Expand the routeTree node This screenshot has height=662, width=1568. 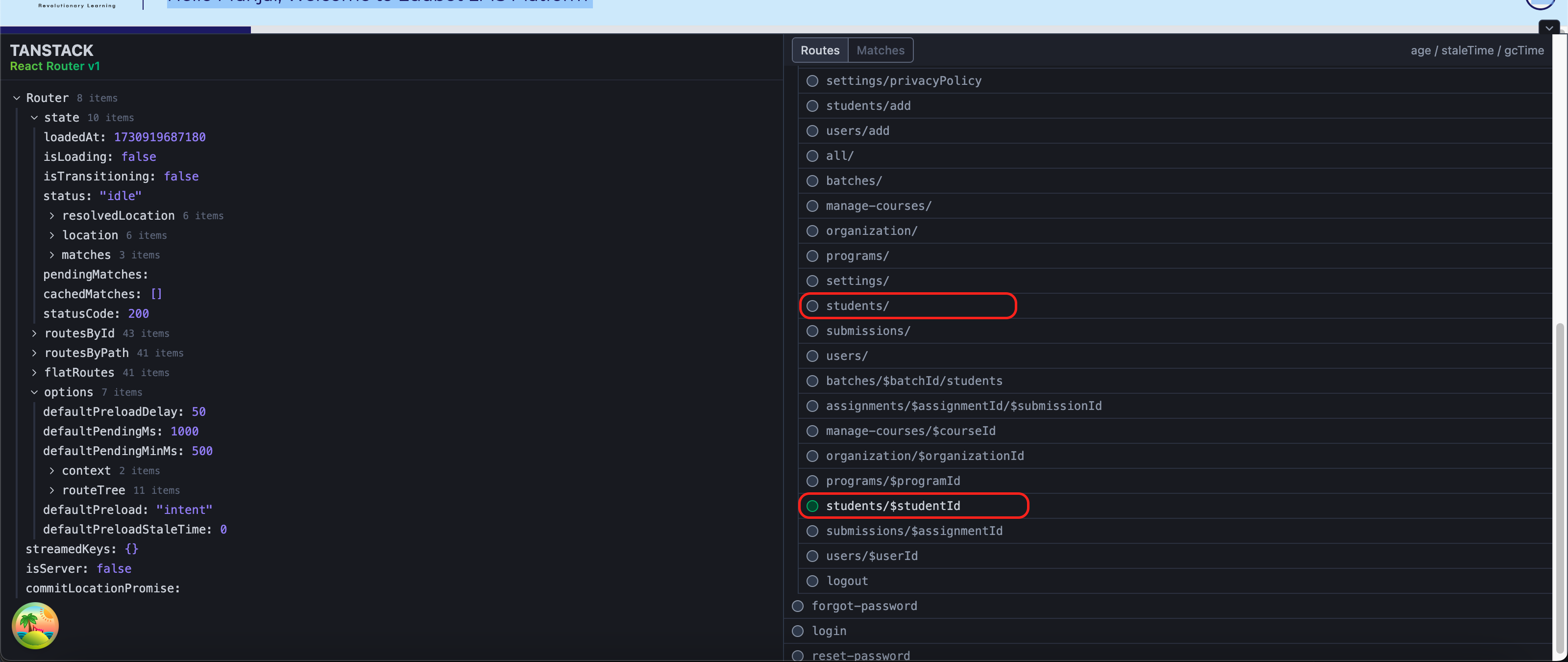pos(52,490)
